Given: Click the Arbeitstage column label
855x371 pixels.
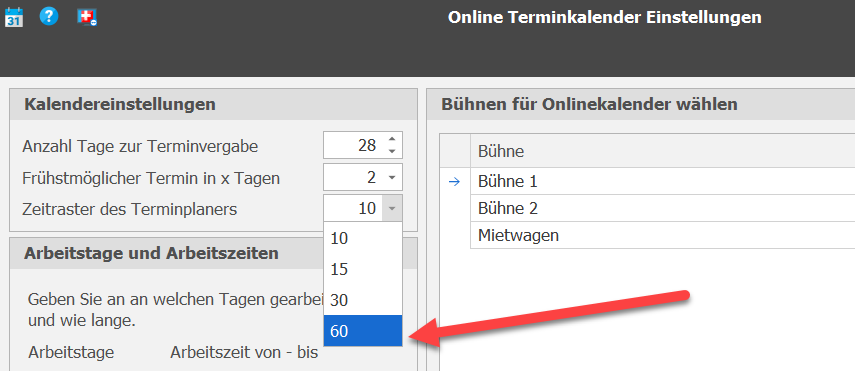Looking at the screenshot, I should click(71, 353).
